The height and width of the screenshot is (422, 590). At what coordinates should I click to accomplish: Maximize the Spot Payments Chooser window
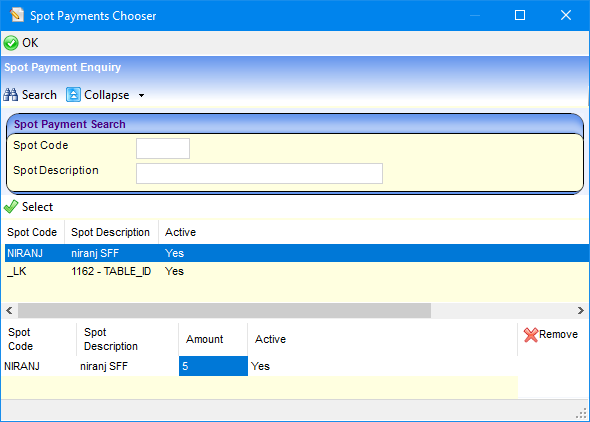520,15
